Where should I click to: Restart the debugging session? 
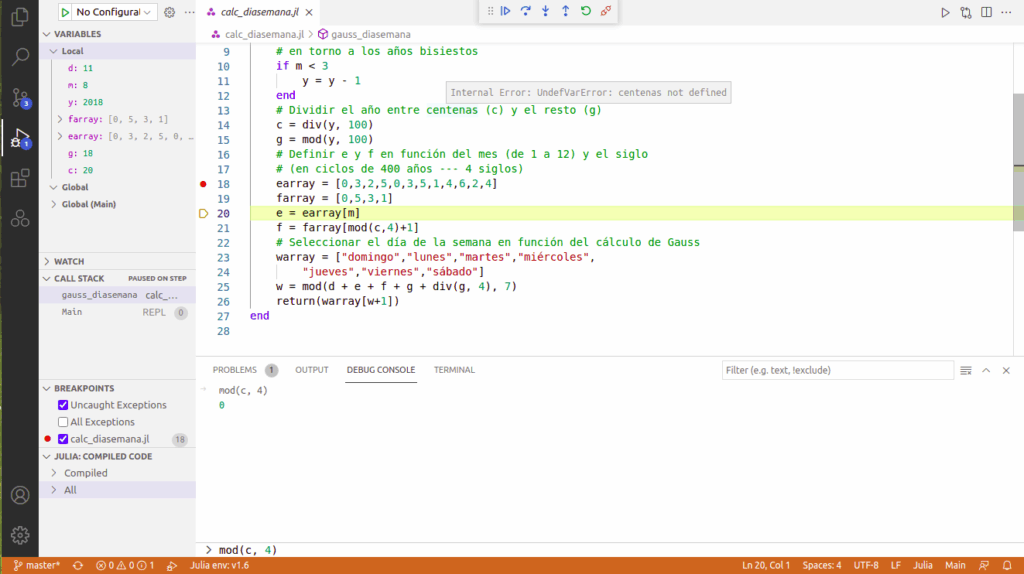(x=586, y=11)
